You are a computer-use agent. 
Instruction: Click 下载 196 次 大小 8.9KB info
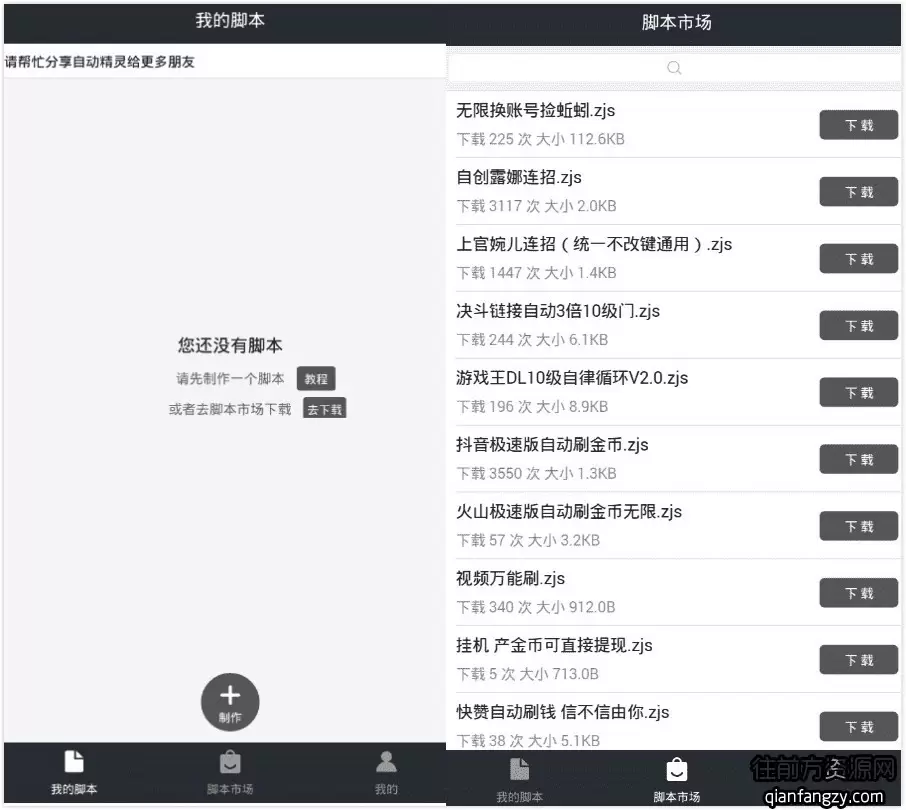(532, 407)
